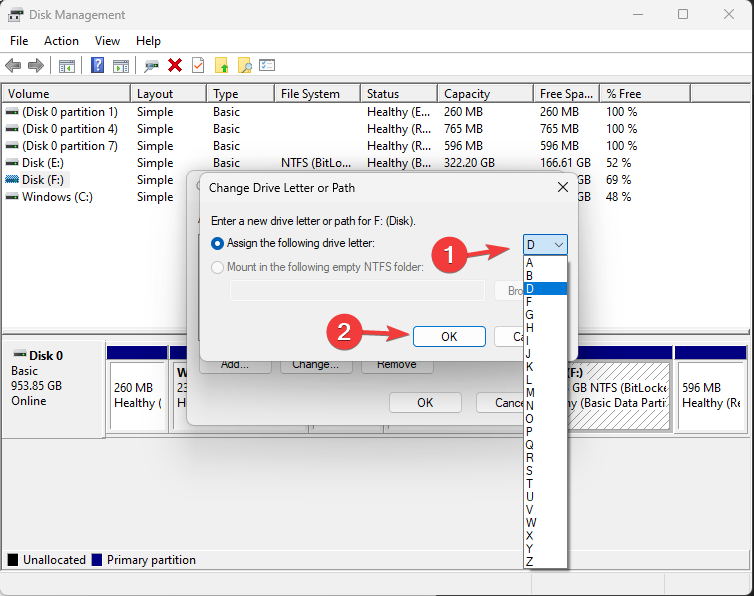The width and height of the screenshot is (754, 596).
Task: Click the yellow folder magnifier icon
Action: click(244, 65)
